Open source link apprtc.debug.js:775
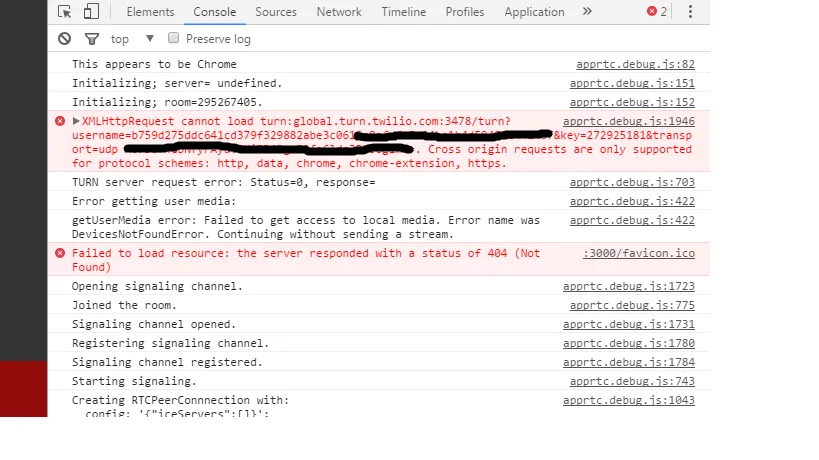 pos(632,305)
